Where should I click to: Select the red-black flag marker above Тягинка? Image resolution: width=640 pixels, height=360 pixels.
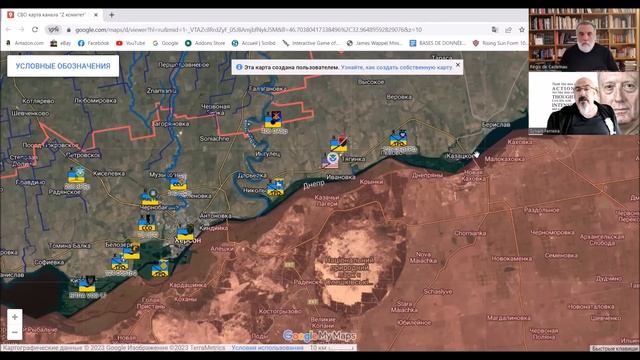[339, 144]
